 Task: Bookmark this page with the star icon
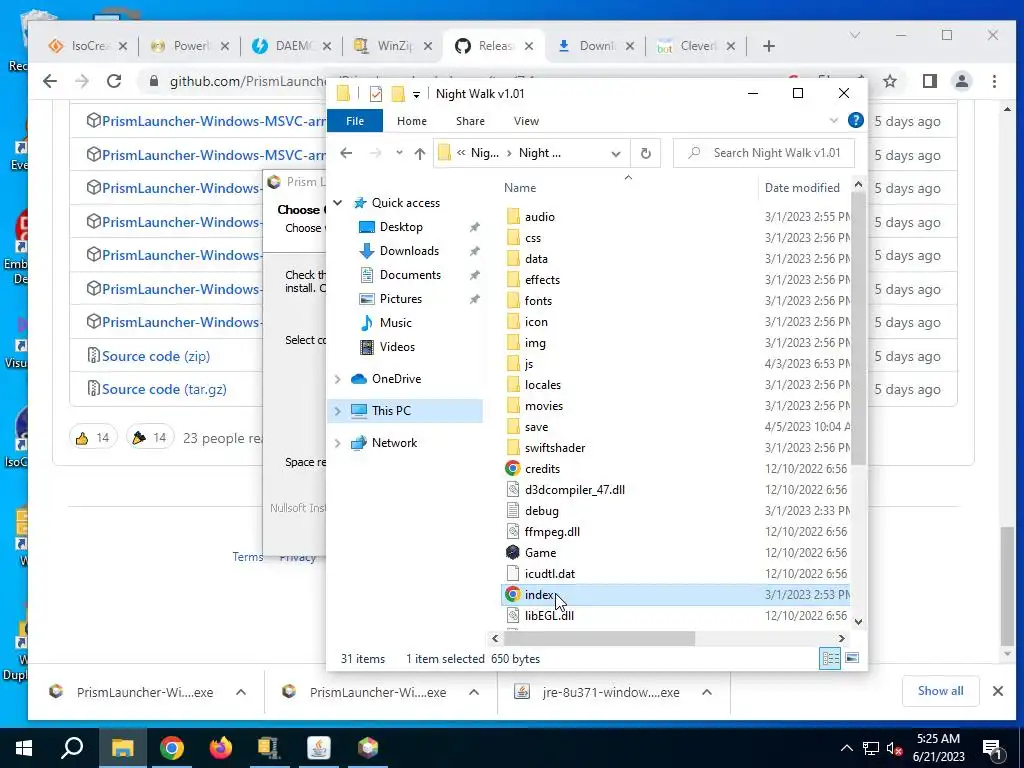(889, 81)
